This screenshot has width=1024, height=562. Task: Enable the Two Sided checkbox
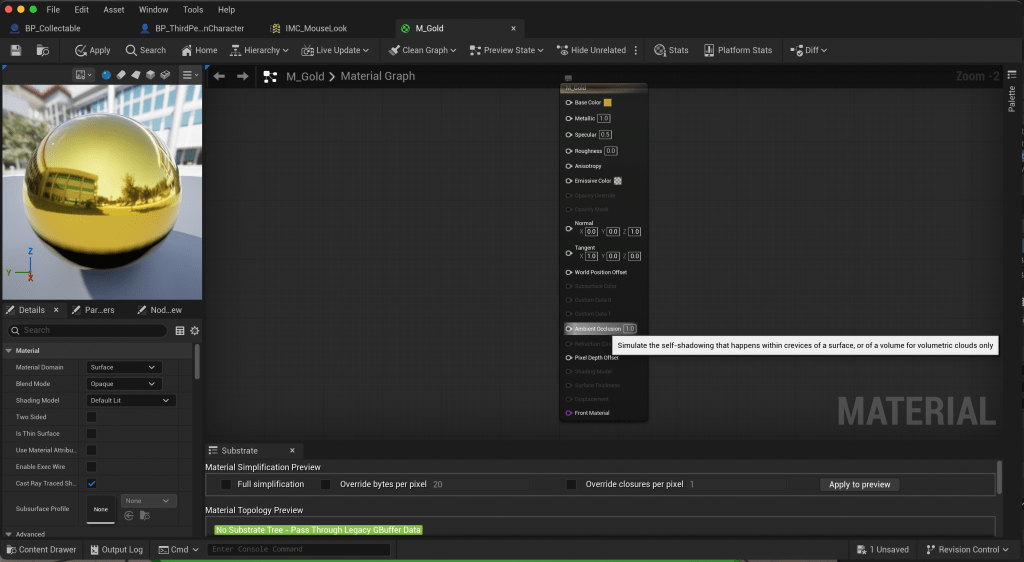pos(92,417)
